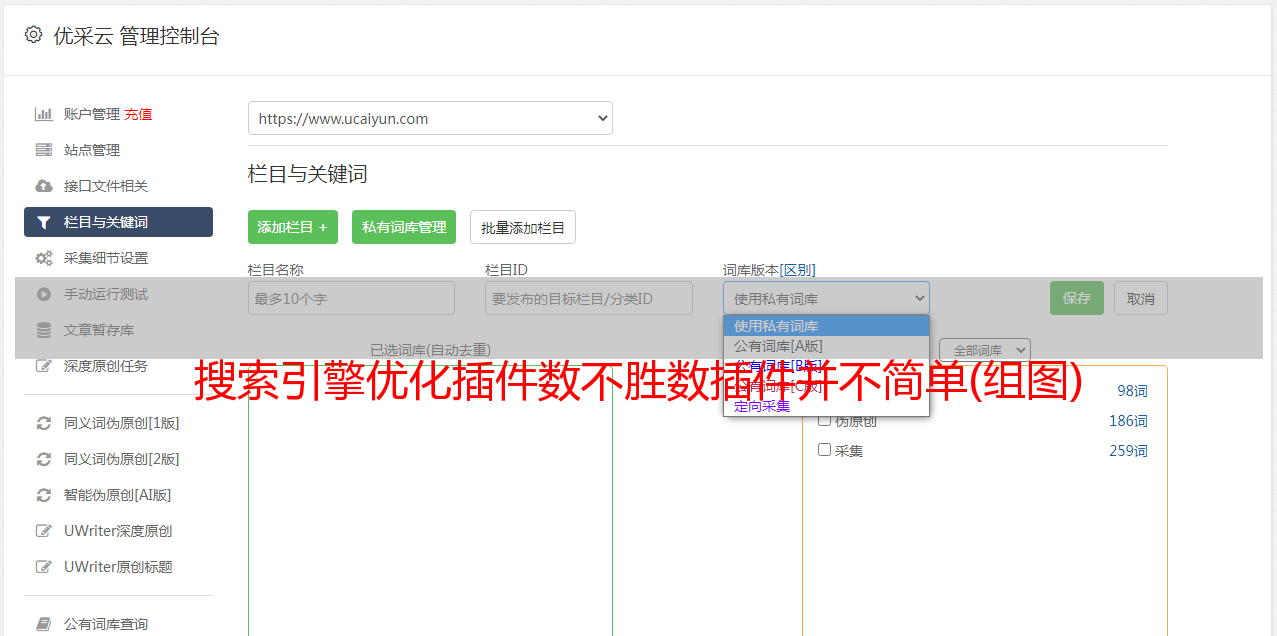Image resolution: width=1277 pixels, height=636 pixels.
Task: Collapse the 词库版本 dropdown showing 使用私有词库
Action: pyautogui.click(x=826, y=298)
